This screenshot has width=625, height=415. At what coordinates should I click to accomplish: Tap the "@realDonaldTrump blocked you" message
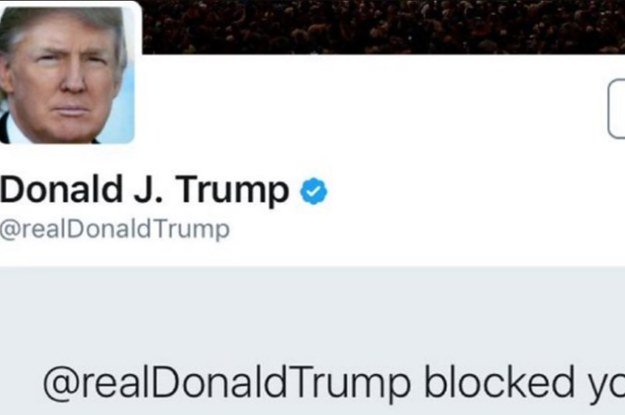point(334,383)
